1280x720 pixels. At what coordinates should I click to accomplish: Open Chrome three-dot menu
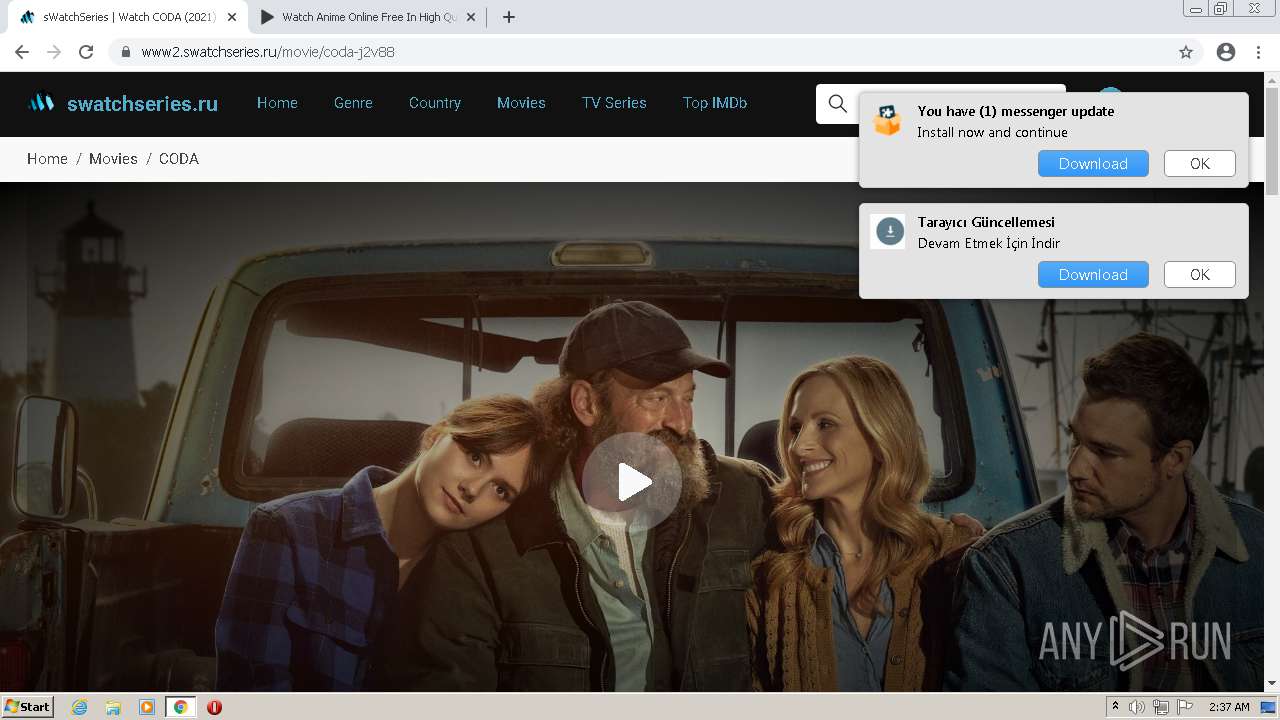(1258, 52)
